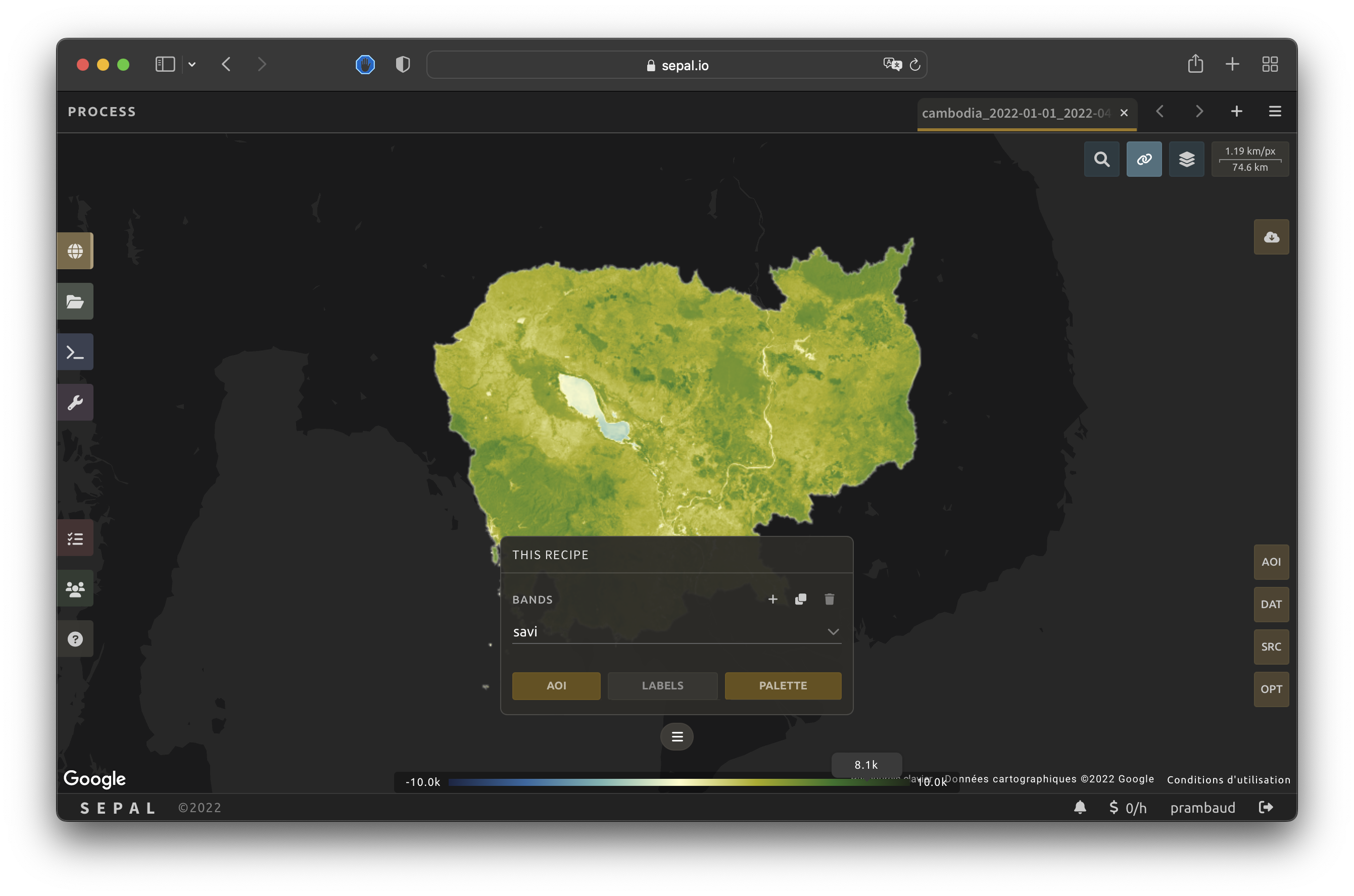Open the Tasks list icon
Viewport: 1354px width, 896px height.
pyautogui.click(x=75, y=538)
